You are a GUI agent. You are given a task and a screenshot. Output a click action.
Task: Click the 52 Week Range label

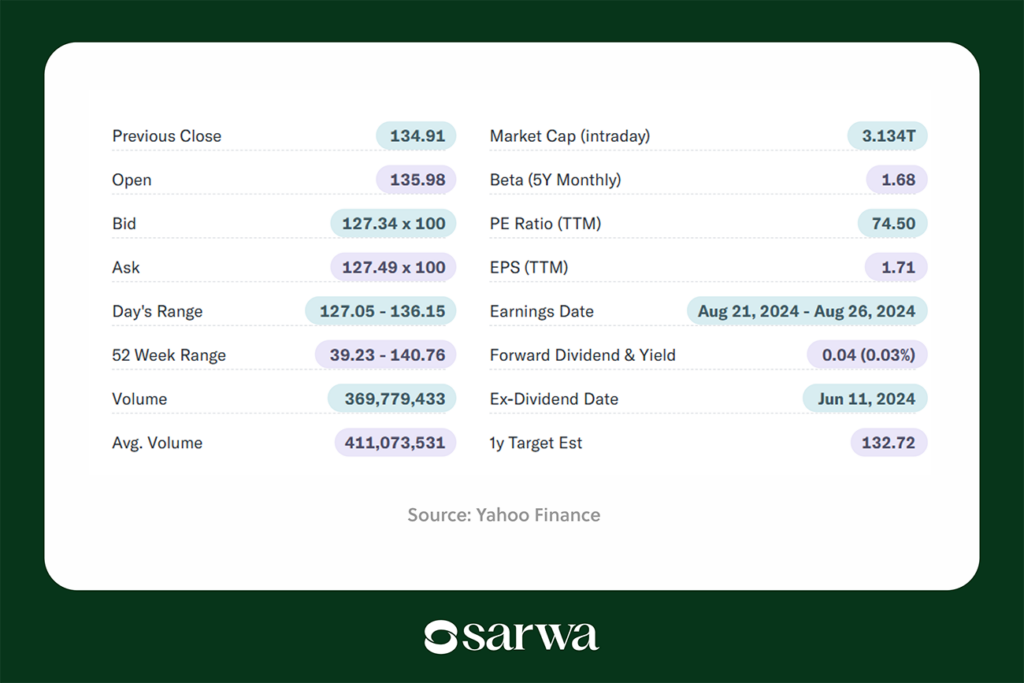[168, 355]
